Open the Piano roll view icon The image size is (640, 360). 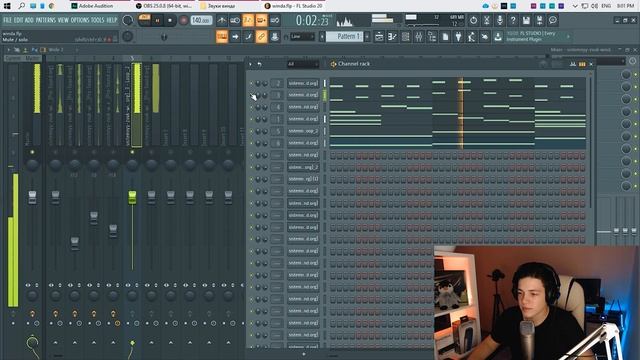[x=392, y=37]
